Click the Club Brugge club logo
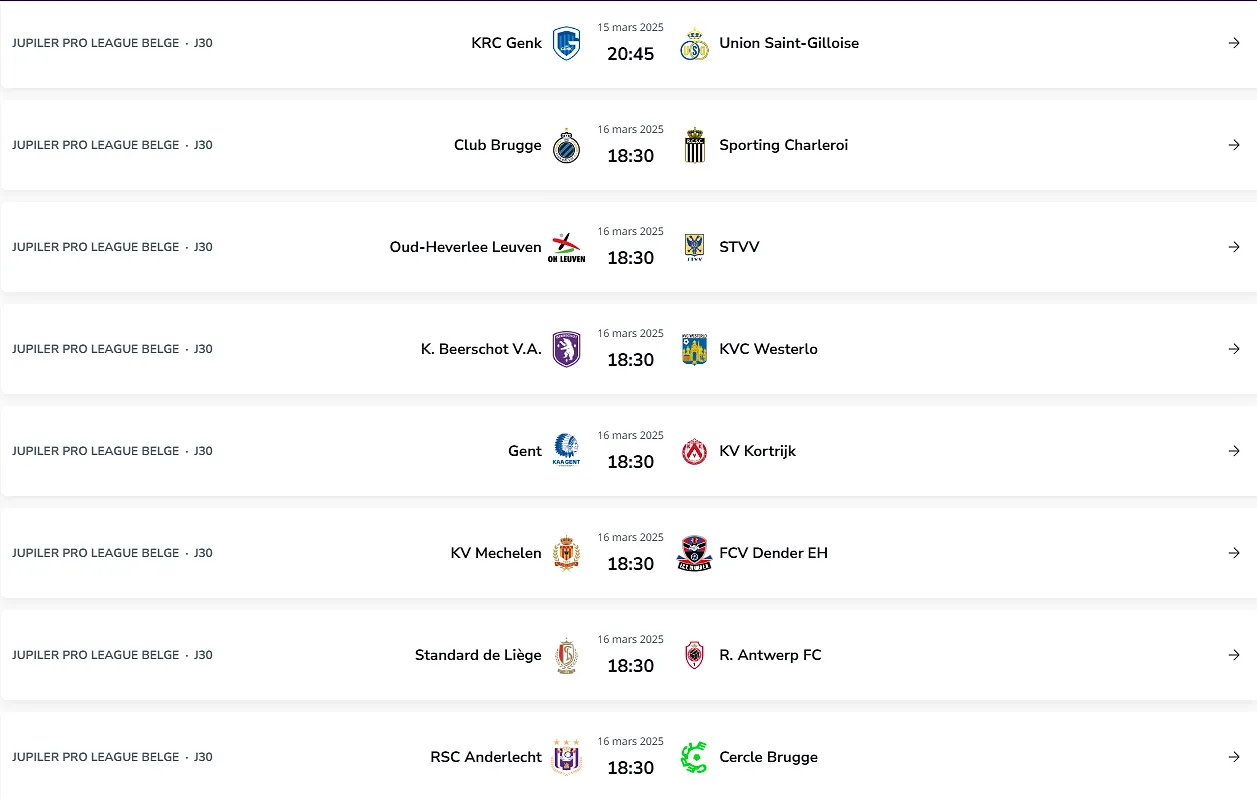 pos(567,145)
